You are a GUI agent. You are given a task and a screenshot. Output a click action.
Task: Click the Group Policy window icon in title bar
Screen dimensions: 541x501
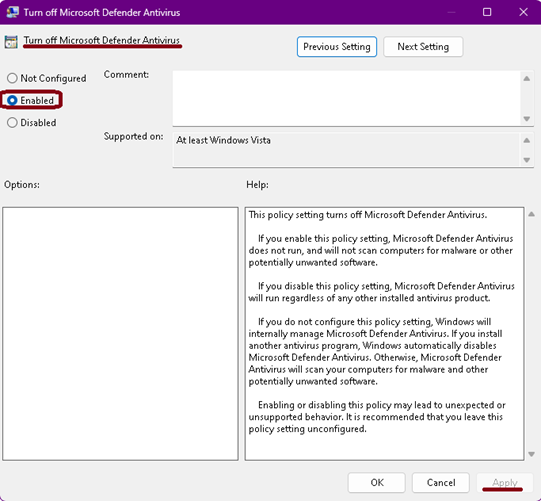point(12,12)
